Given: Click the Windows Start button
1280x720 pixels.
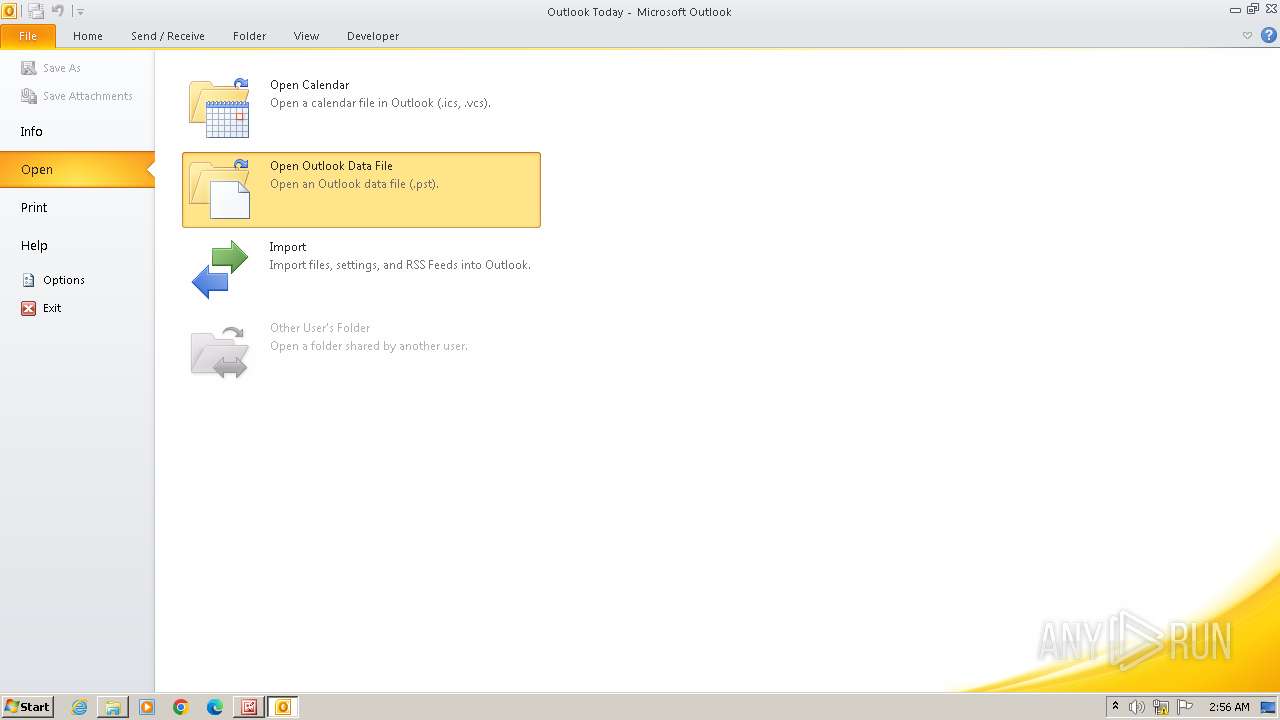Looking at the screenshot, I should point(27,707).
